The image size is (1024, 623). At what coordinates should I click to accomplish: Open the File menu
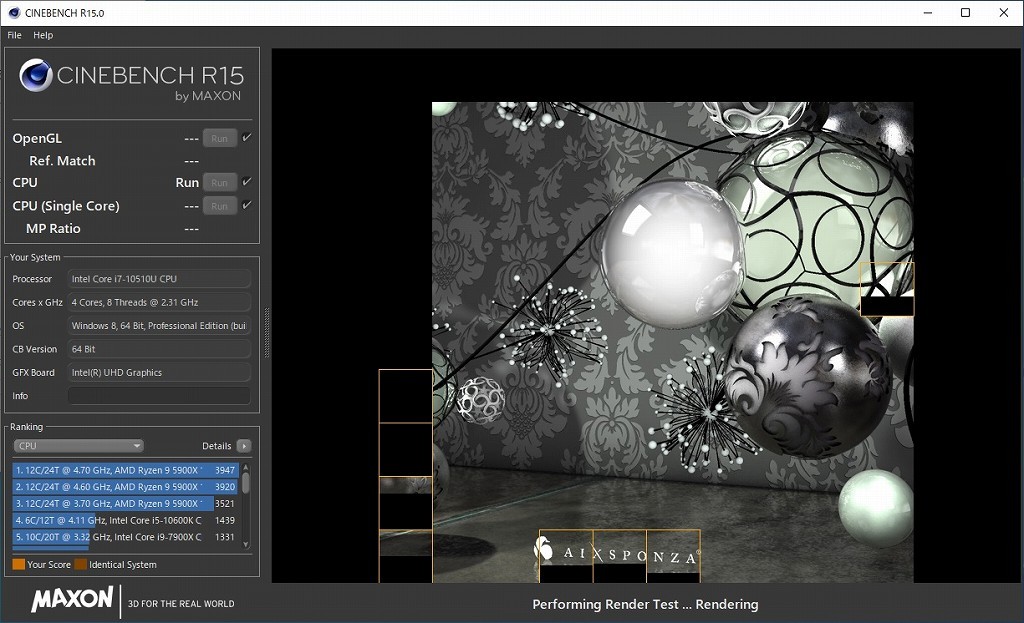(14, 35)
